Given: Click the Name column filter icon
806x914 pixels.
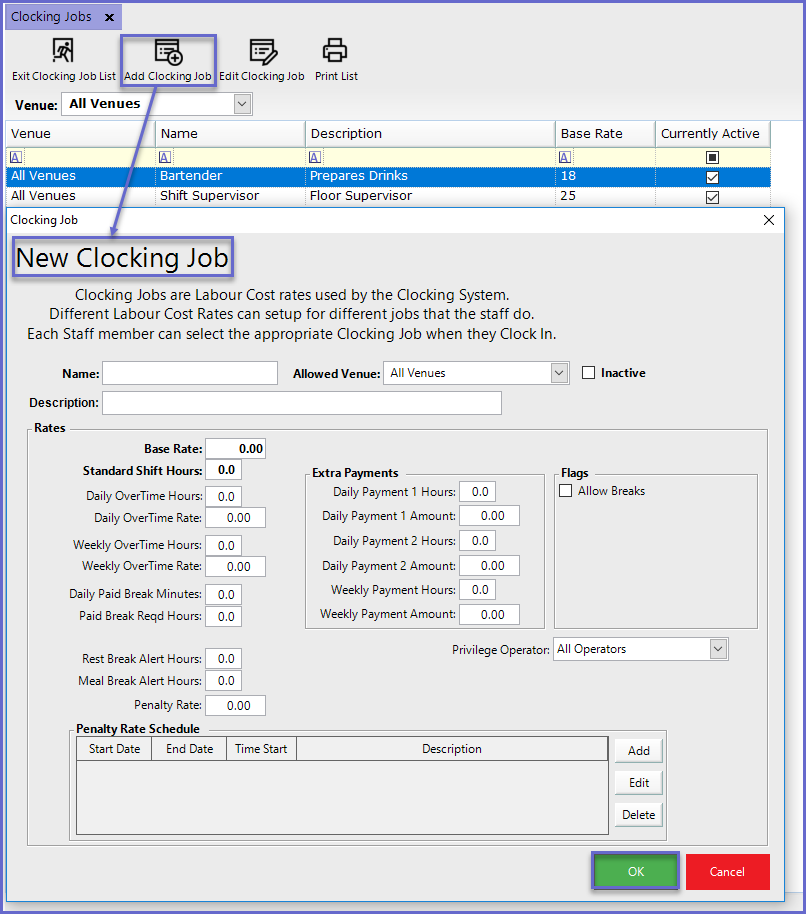Looking at the screenshot, I should [165, 157].
